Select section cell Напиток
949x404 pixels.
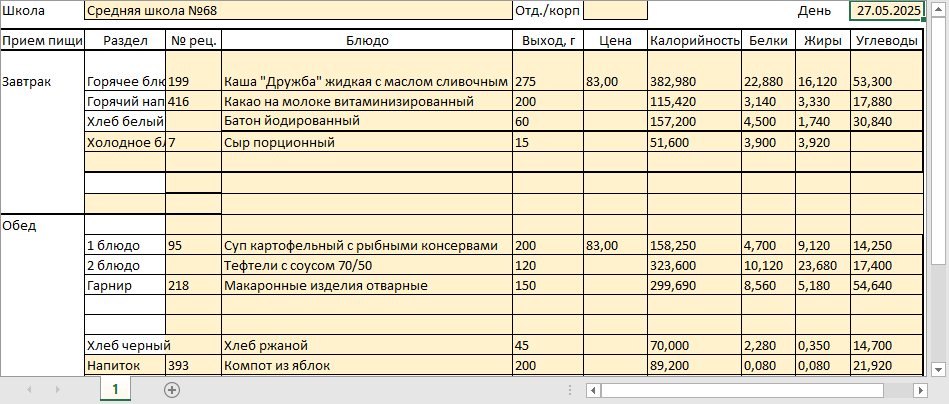point(125,365)
